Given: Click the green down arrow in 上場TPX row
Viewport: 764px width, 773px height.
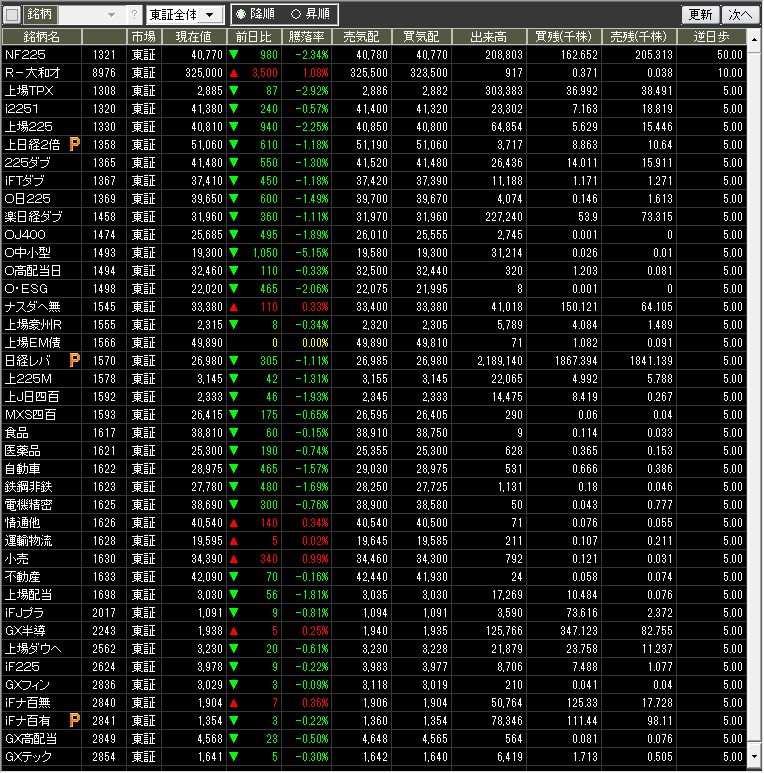Looking at the screenshot, I should coord(234,90).
